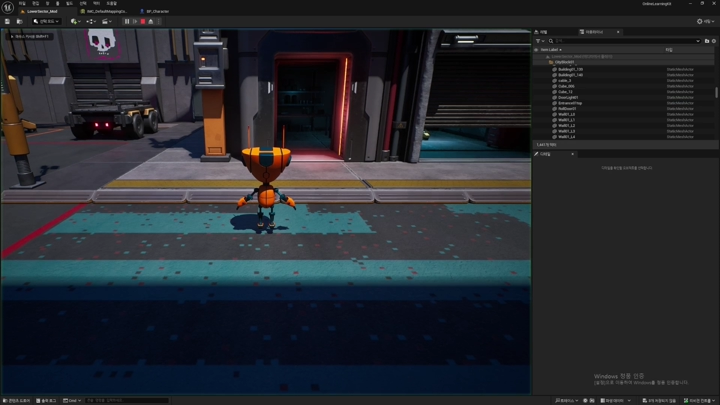Click the mesh icon beside Building01_139

click(554, 69)
